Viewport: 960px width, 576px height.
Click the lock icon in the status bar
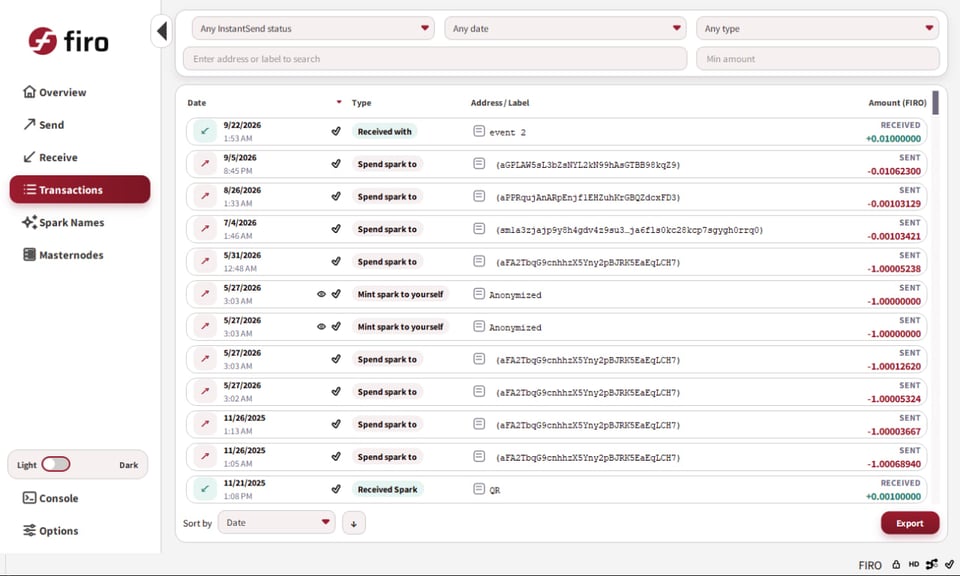coord(896,564)
